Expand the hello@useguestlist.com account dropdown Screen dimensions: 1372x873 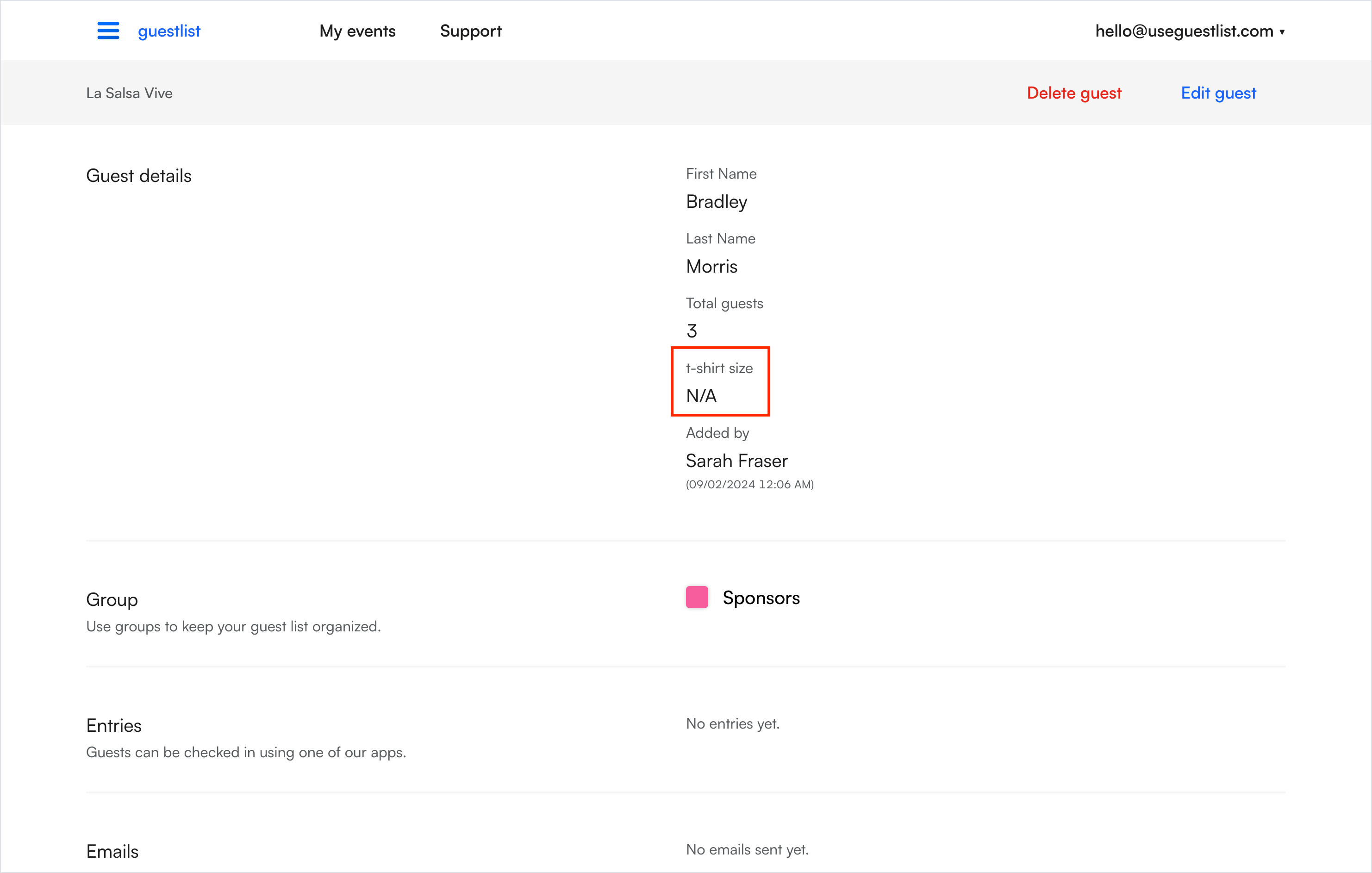(x=1184, y=31)
